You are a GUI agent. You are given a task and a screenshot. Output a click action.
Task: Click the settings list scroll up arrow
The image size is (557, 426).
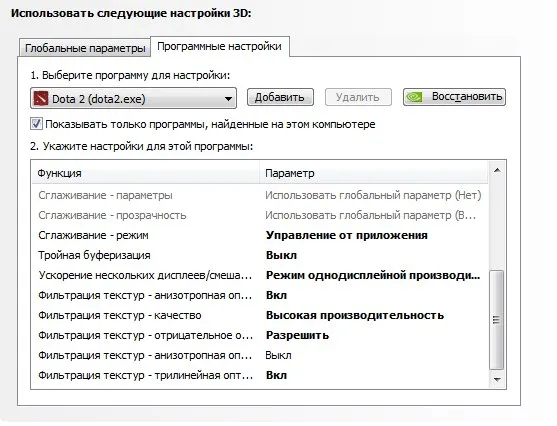pyautogui.click(x=497, y=171)
